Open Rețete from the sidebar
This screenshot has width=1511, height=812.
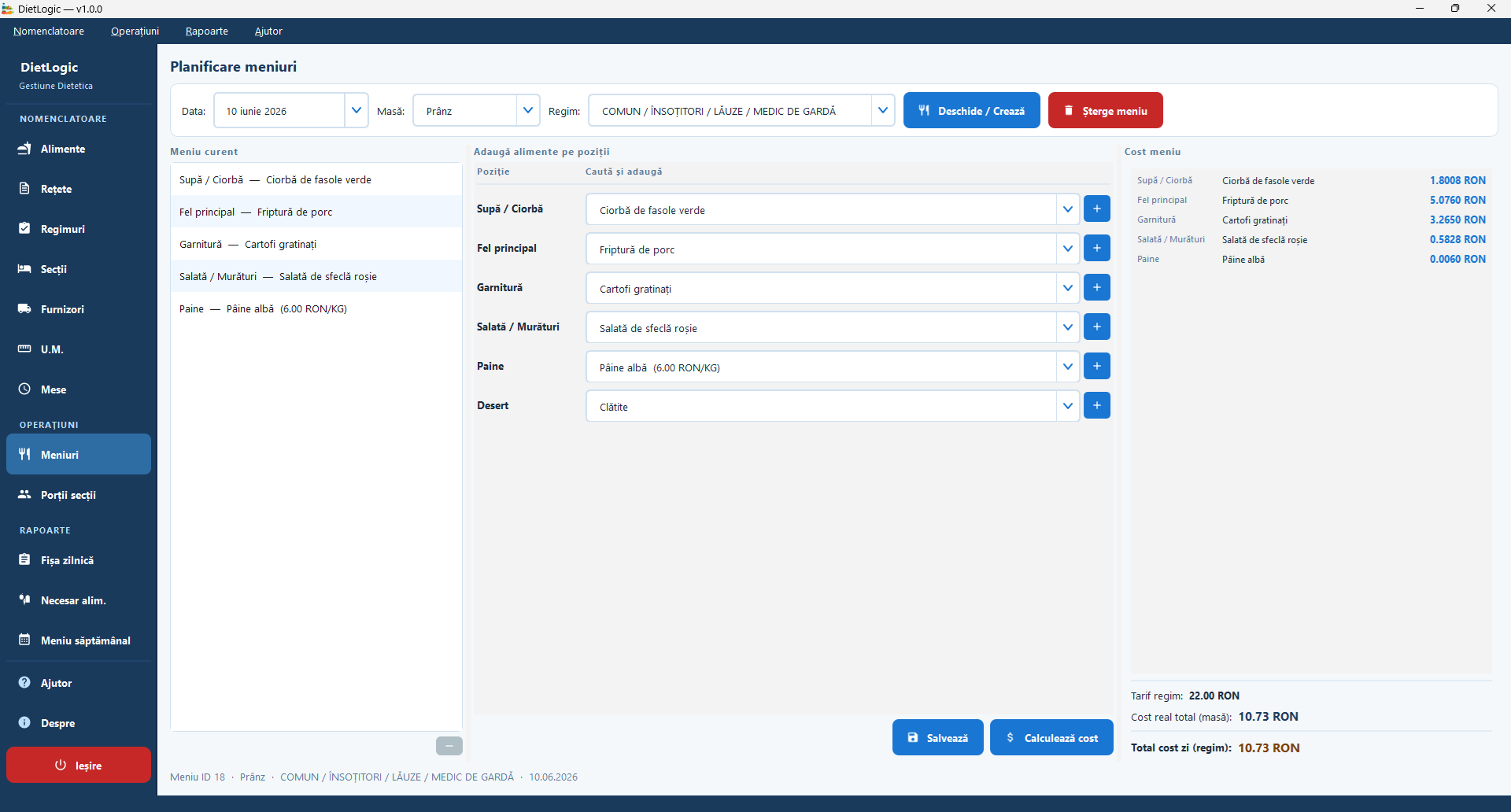tap(79, 189)
